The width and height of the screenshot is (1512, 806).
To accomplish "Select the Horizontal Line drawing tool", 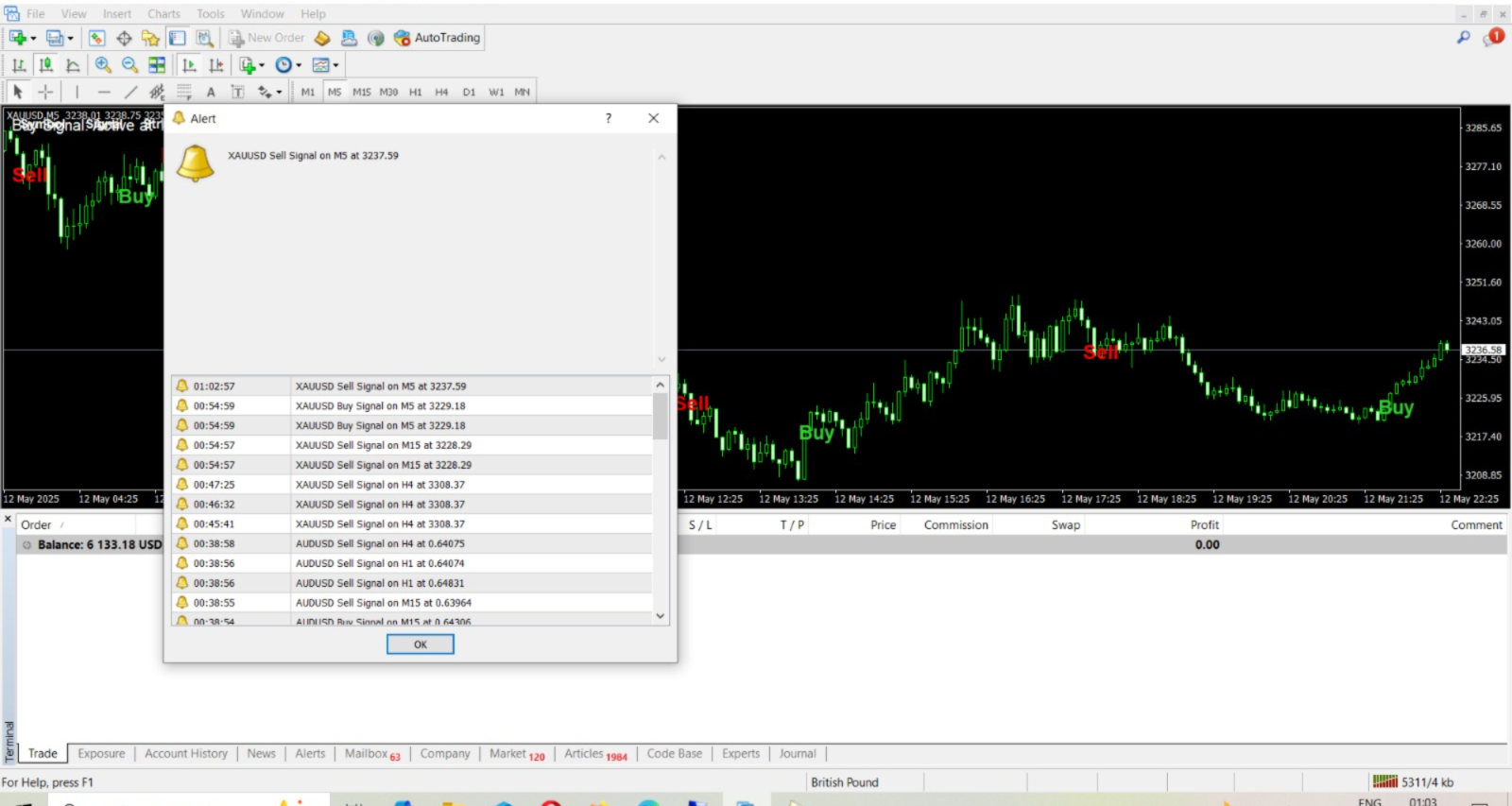I will (x=104, y=92).
